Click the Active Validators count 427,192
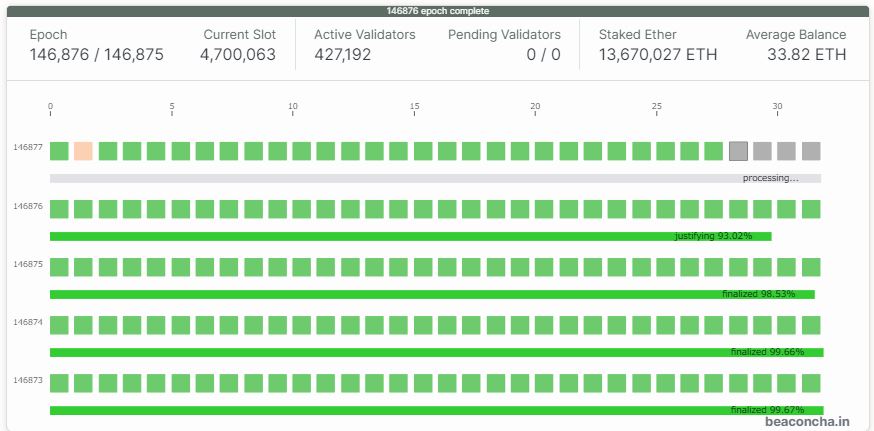The image size is (874, 431). point(342,55)
